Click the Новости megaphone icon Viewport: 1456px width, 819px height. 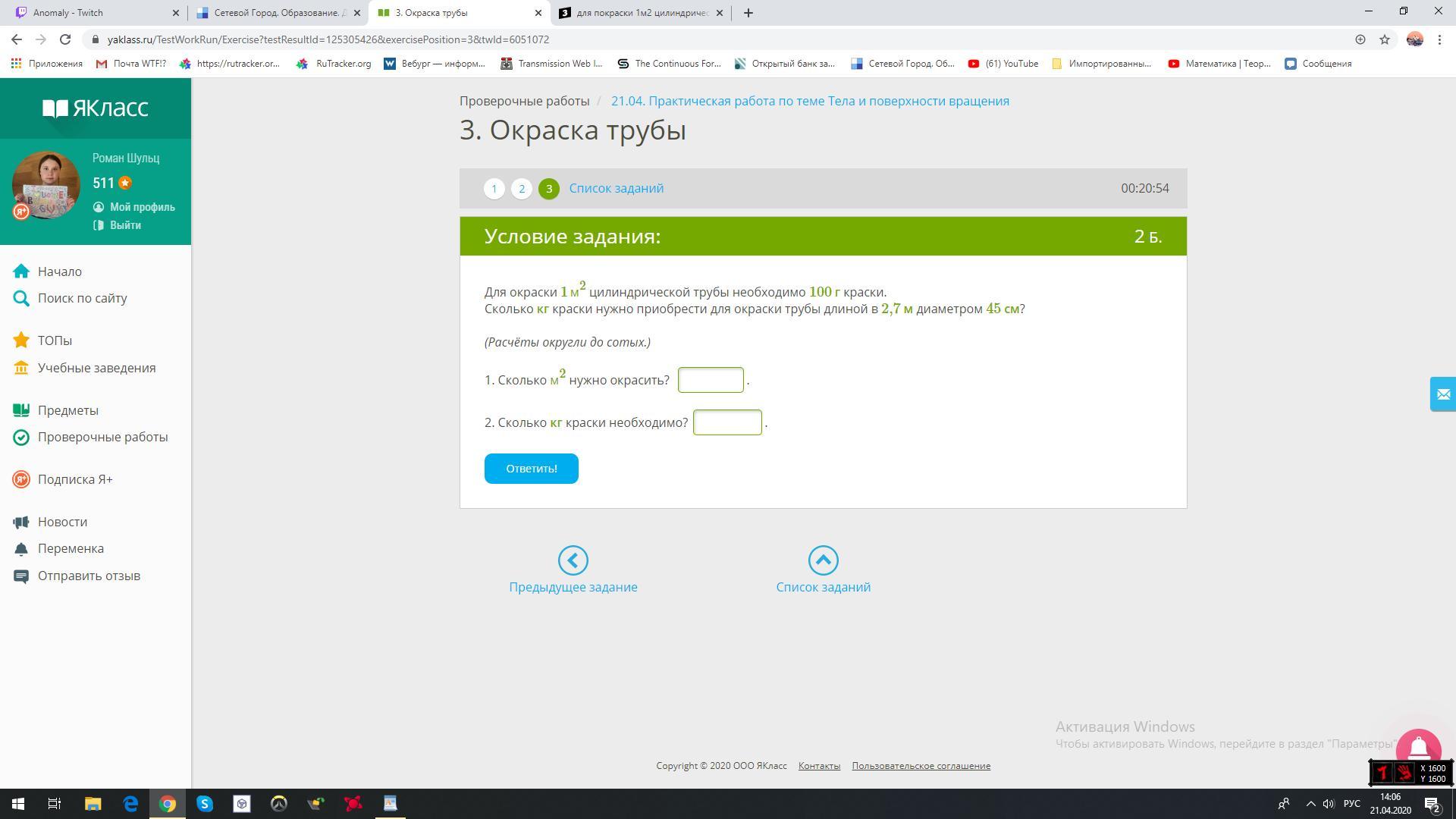pos(21,522)
